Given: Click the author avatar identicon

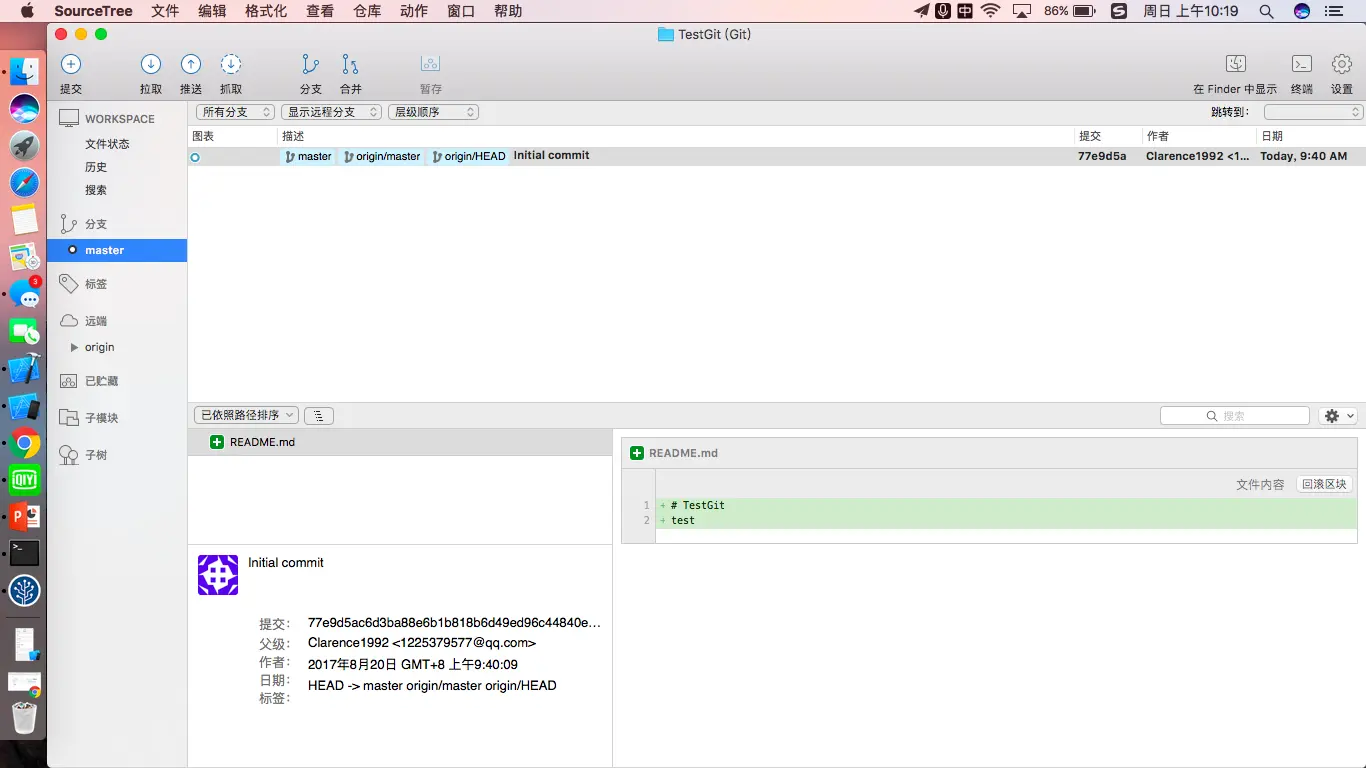Looking at the screenshot, I should click(218, 575).
